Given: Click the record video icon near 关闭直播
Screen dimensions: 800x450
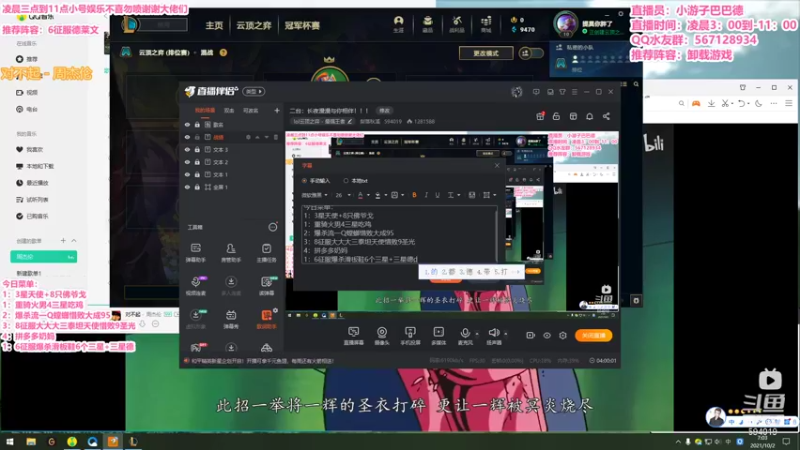Looking at the screenshot, I should coord(530,335).
